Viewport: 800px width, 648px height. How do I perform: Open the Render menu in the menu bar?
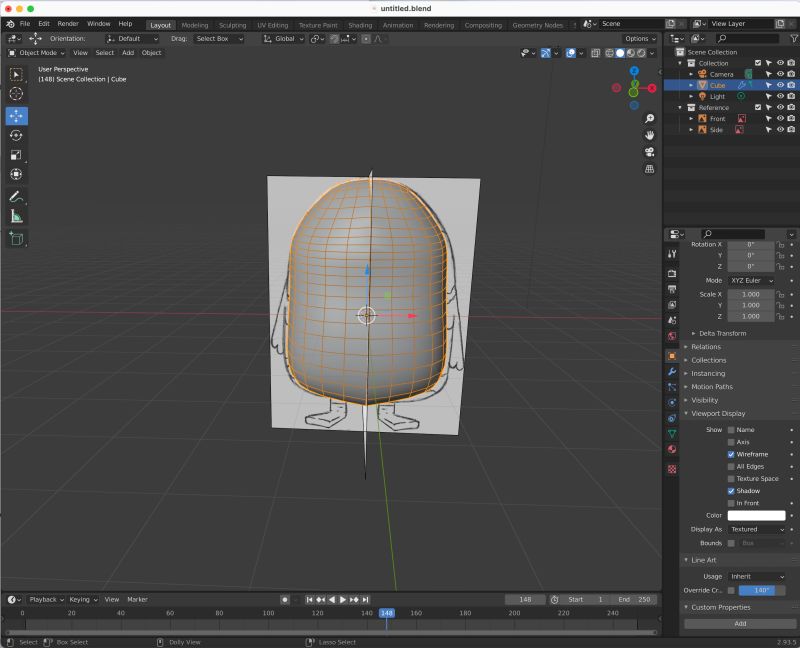pyautogui.click(x=68, y=23)
